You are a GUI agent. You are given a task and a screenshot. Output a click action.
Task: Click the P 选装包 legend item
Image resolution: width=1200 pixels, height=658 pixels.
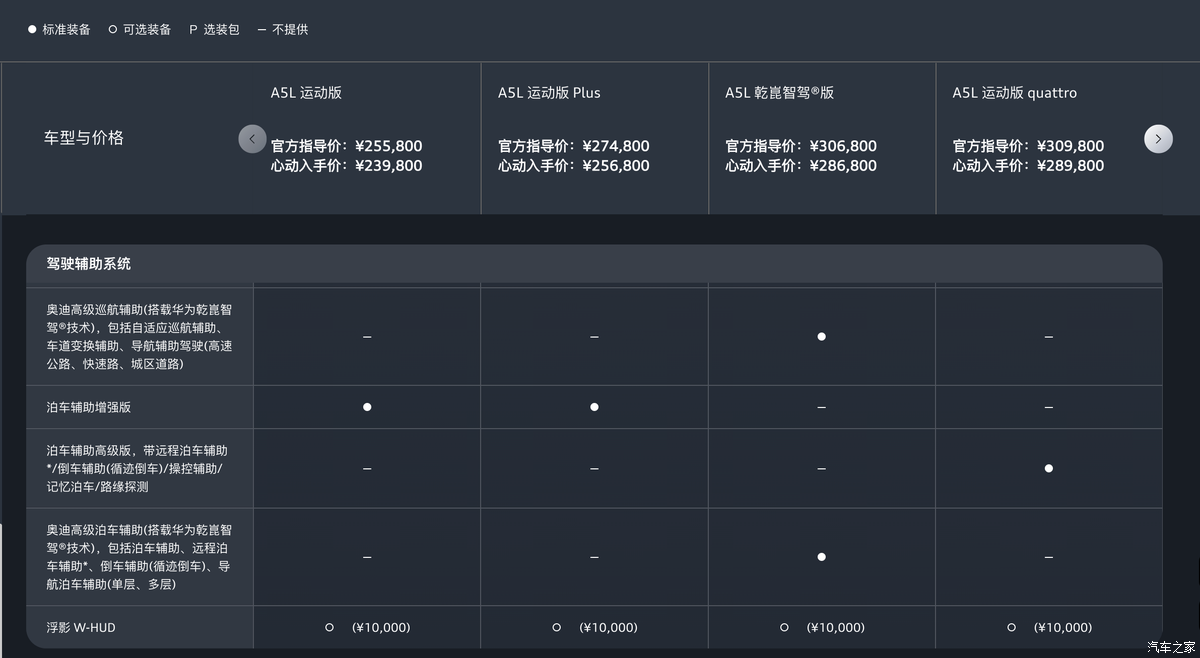[214, 30]
